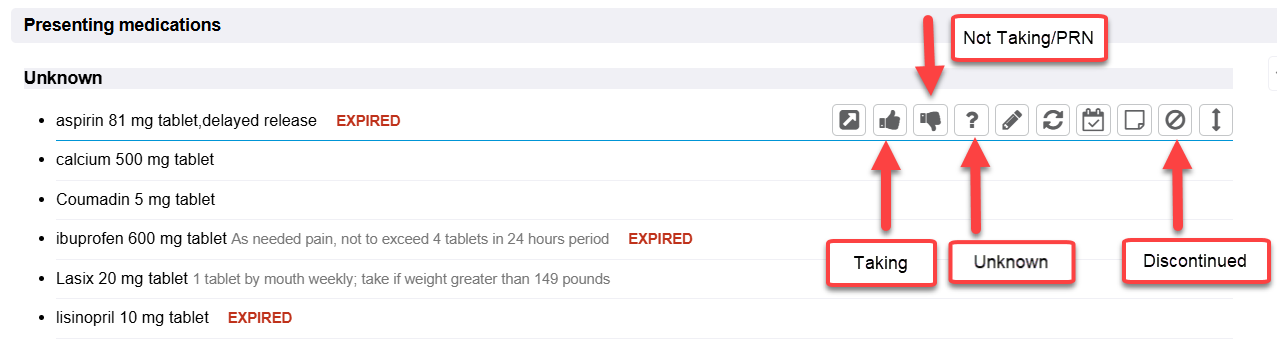Select calcium 500 mg tablet row
This screenshot has width=1277, height=361.
644,160
